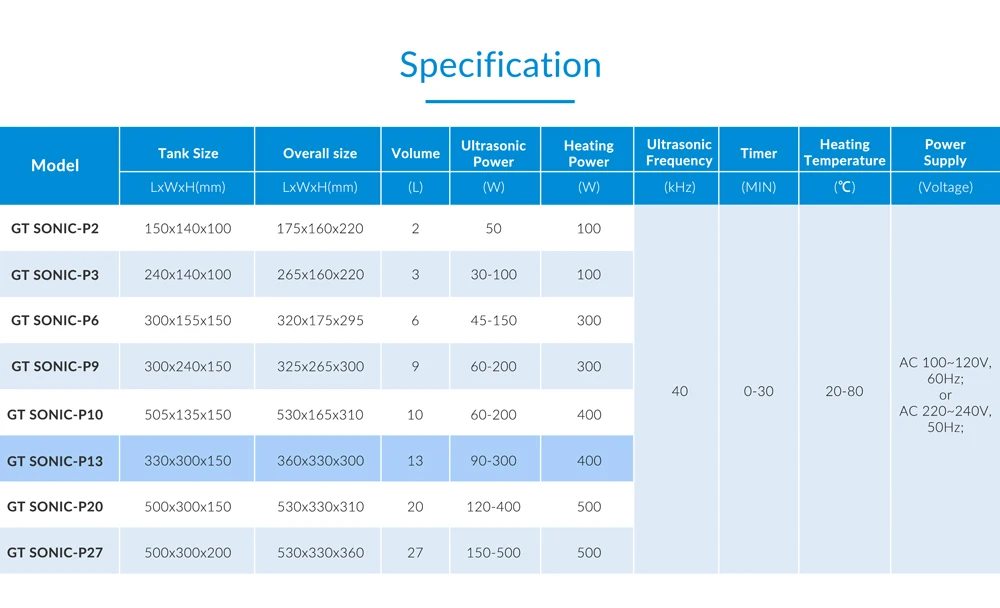
Task: Select the Model column header
Action: pos(55,165)
